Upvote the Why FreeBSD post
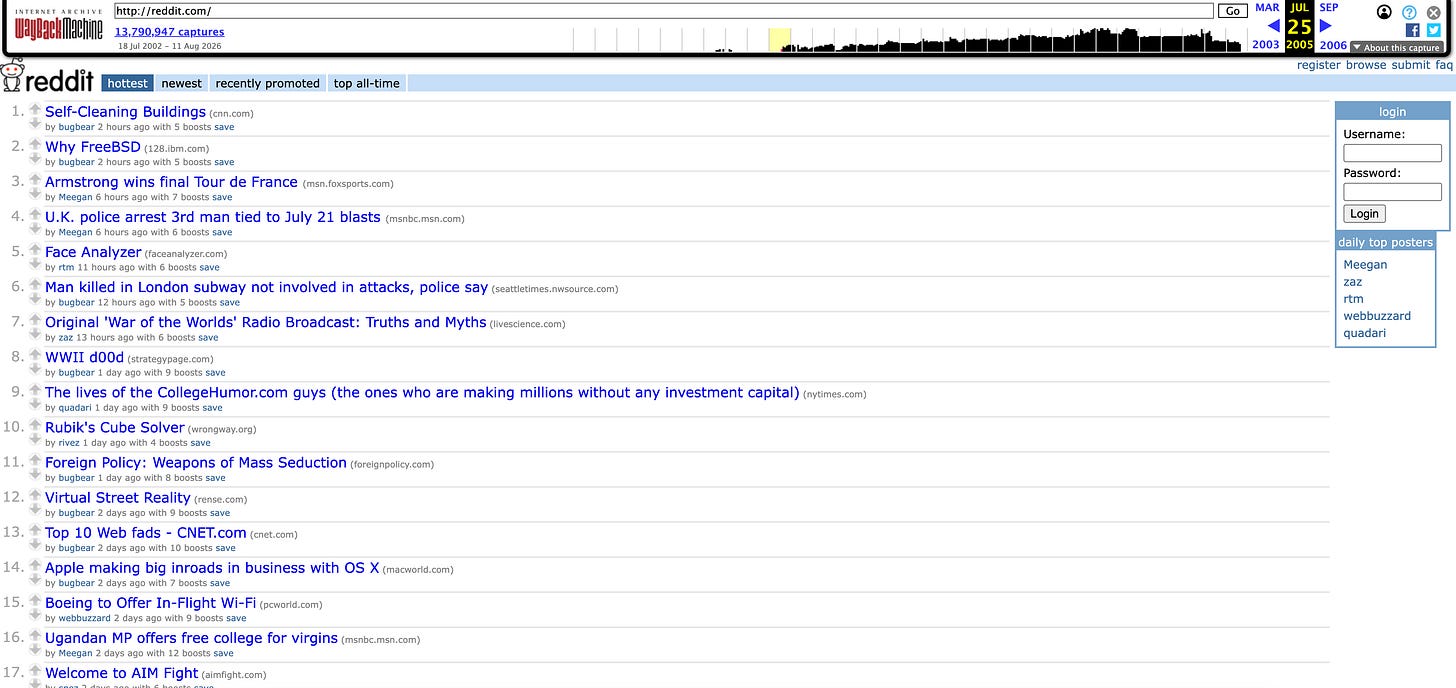Viewport: 1456px width, 688px height. [35, 143]
